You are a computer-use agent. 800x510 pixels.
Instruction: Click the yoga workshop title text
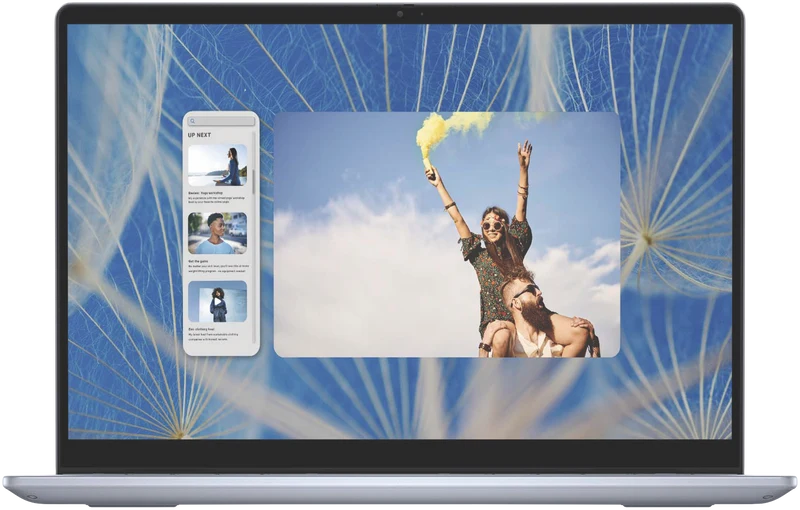point(205,193)
